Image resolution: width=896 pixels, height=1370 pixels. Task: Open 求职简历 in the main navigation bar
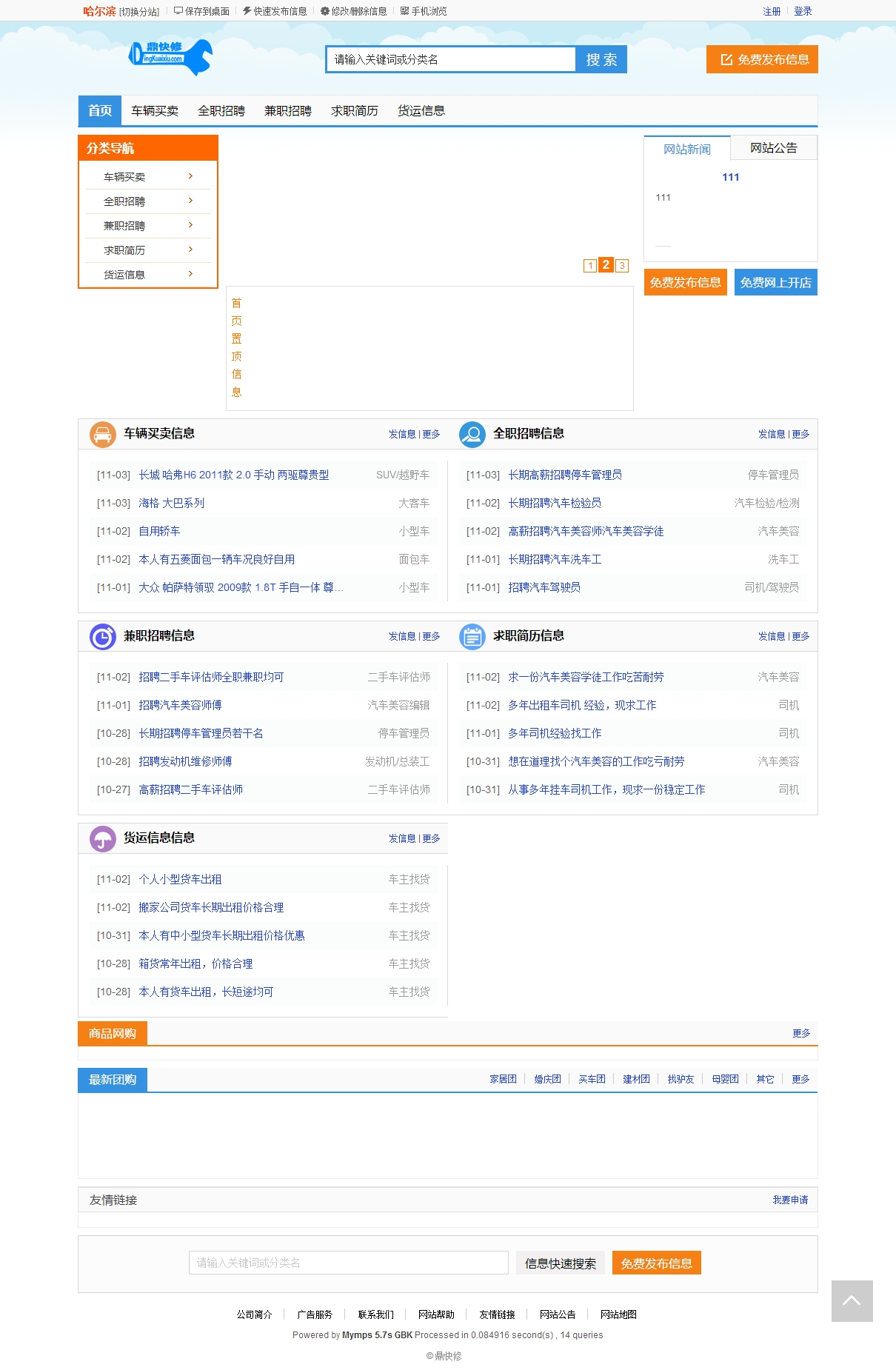pos(354,111)
